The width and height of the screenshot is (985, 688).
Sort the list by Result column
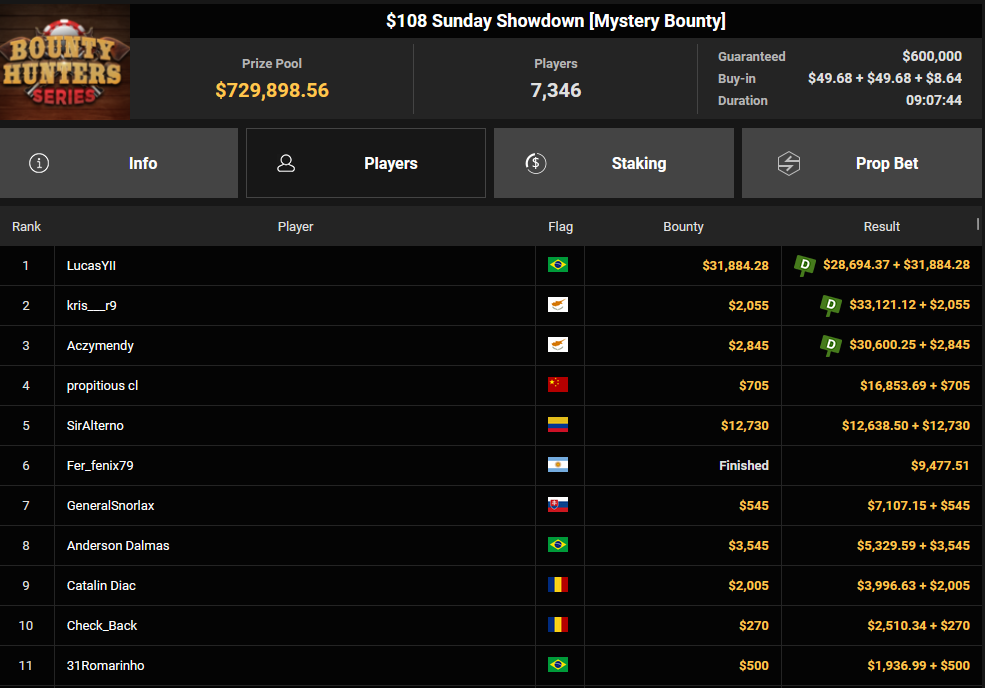pyautogui.click(x=881, y=227)
